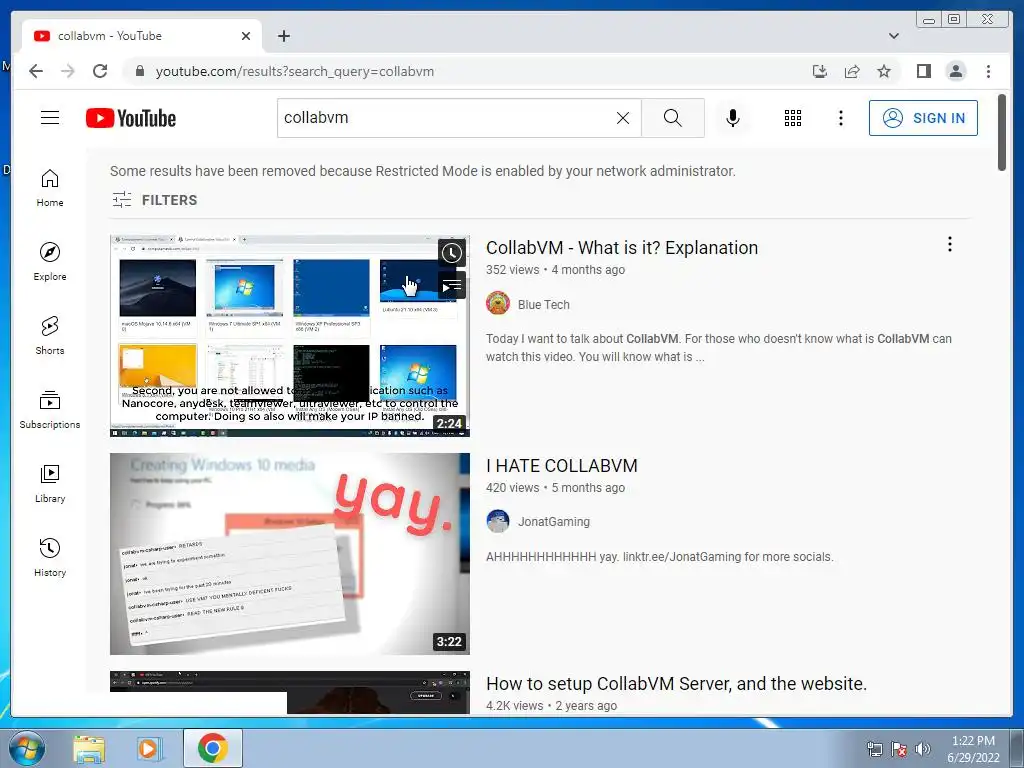The height and width of the screenshot is (768, 1024).
Task: Open Blue Tech channel avatar
Action: [498, 304]
